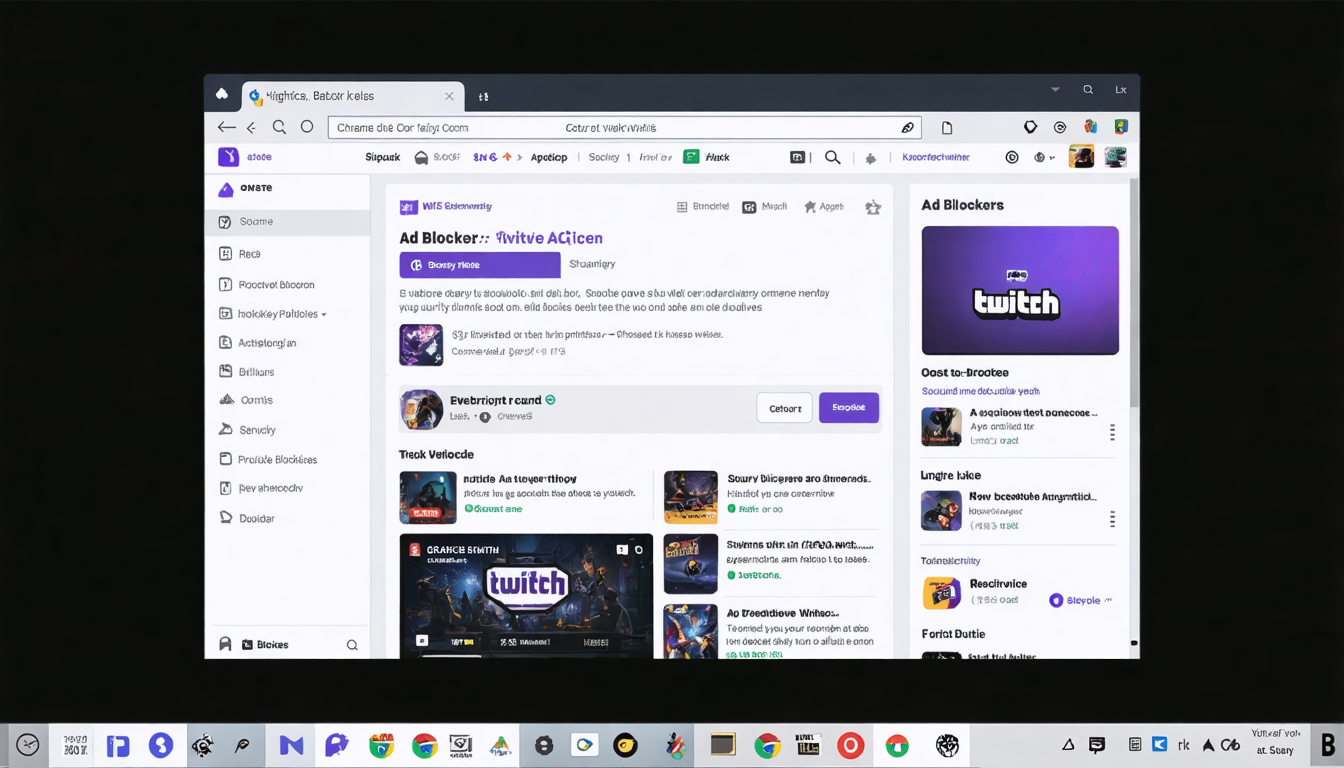Viewport: 1344px width, 768px height.
Task: Click the green Hack icon in top navigation
Action: tap(692, 157)
